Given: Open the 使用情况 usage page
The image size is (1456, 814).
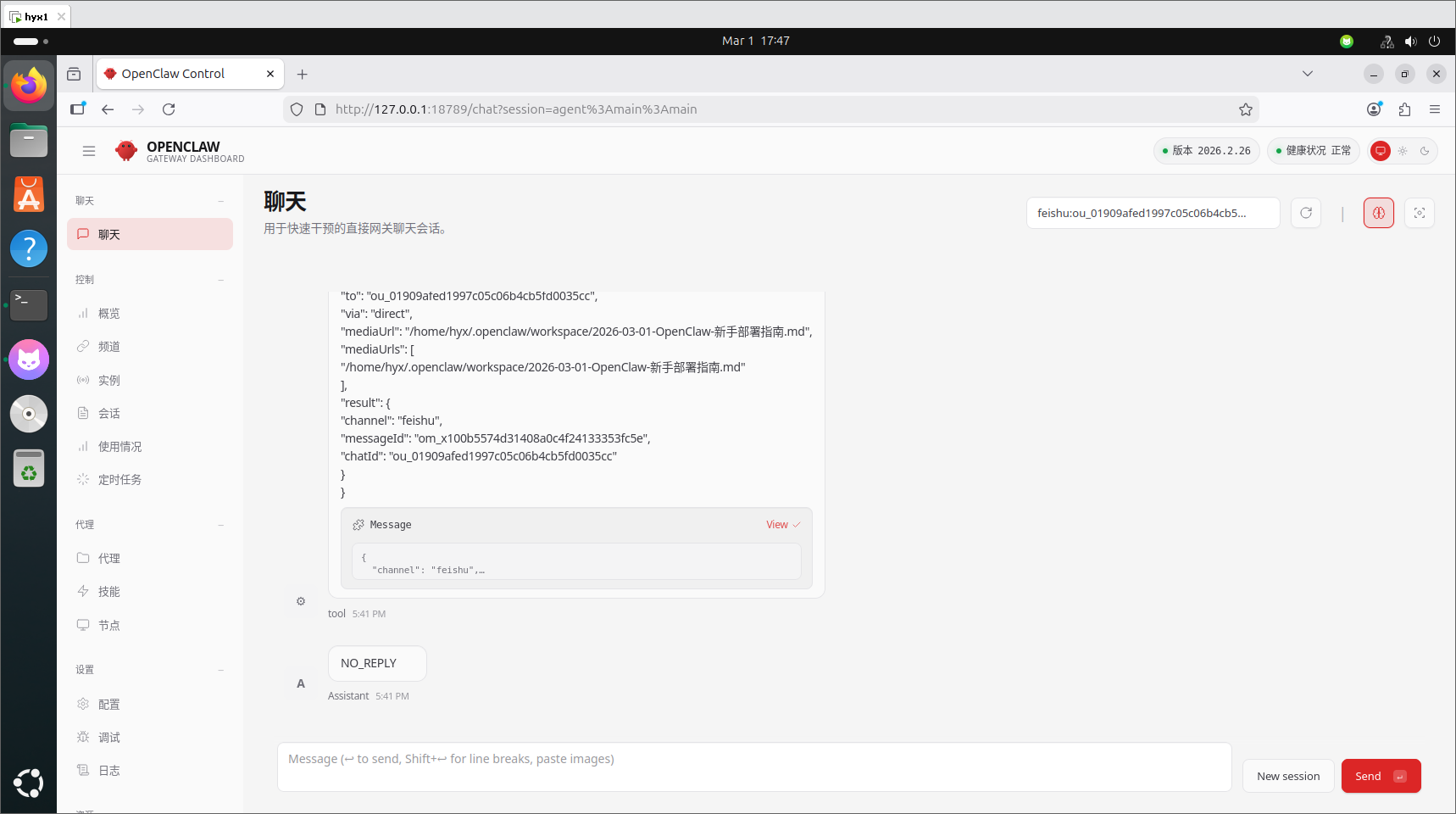Looking at the screenshot, I should point(150,446).
